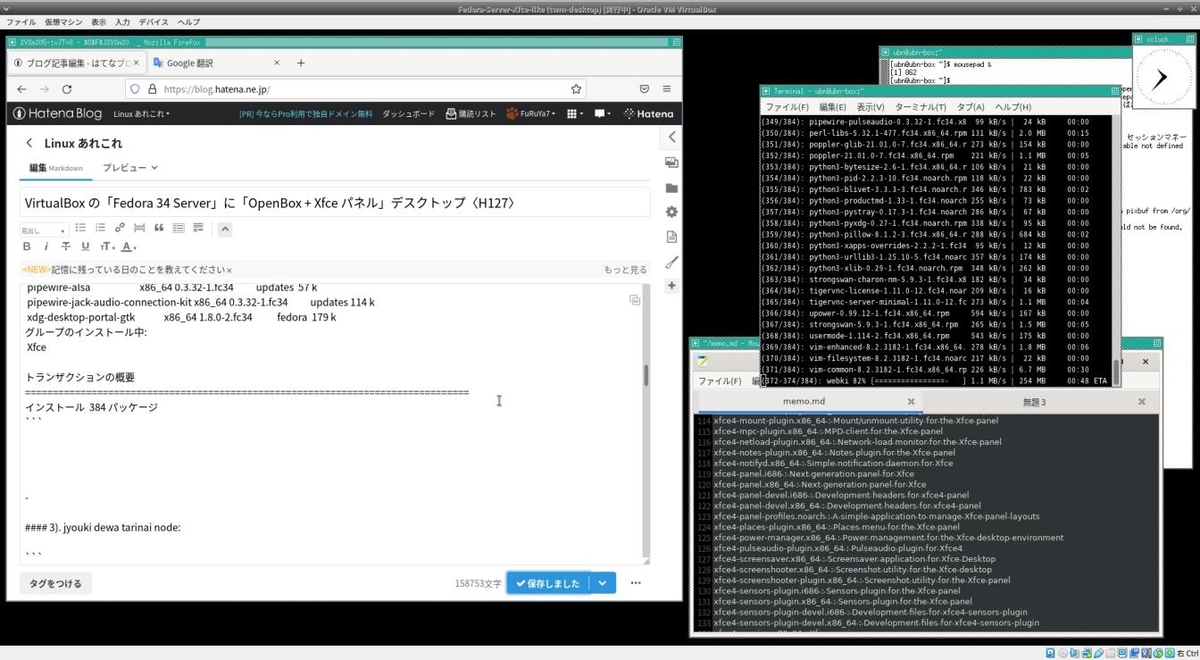Click タグをつける button
1200x660 pixels.
pyautogui.click(x=55, y=582)
